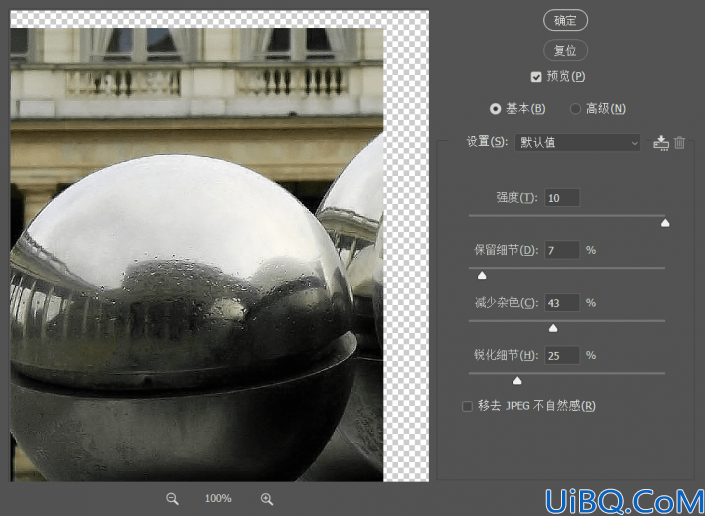Click the delete settings trash icon
Image resolution: width=705 pixels, height=516 pixels.
click(x=679, y=143)
